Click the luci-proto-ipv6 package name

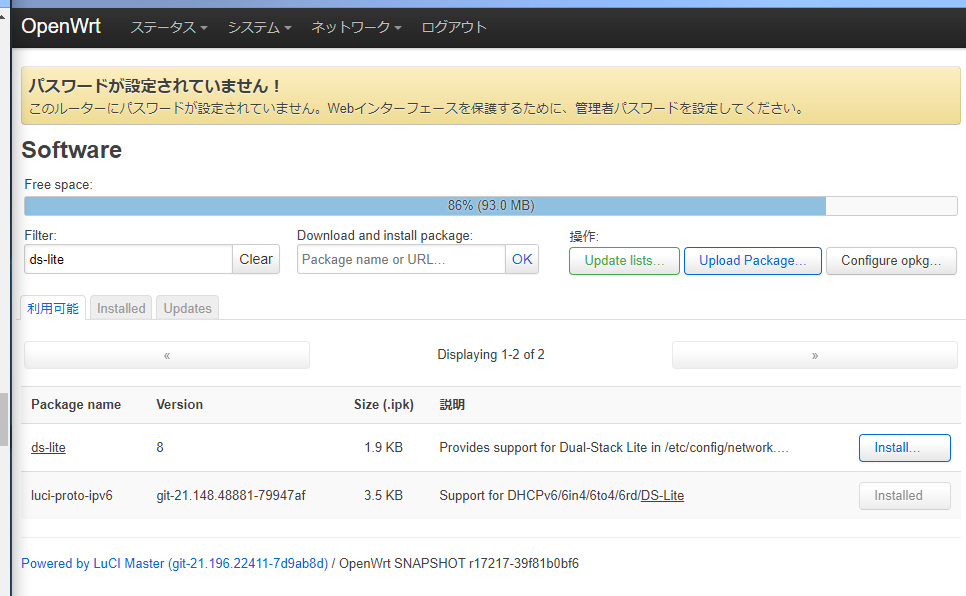pos(71,496)
